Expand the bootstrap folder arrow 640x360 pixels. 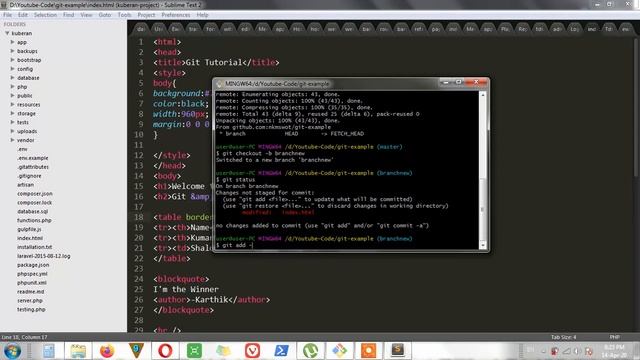pos(13,60)
